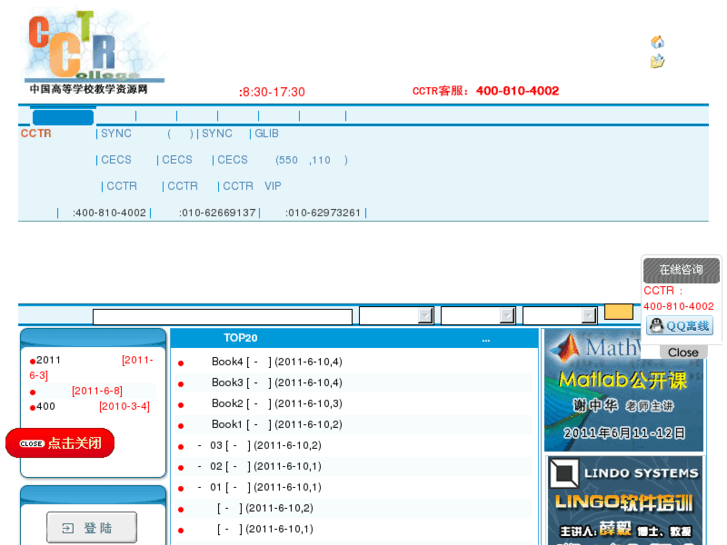
Task: Click the orange CCTR menu label
Action: tap(36, 134)
